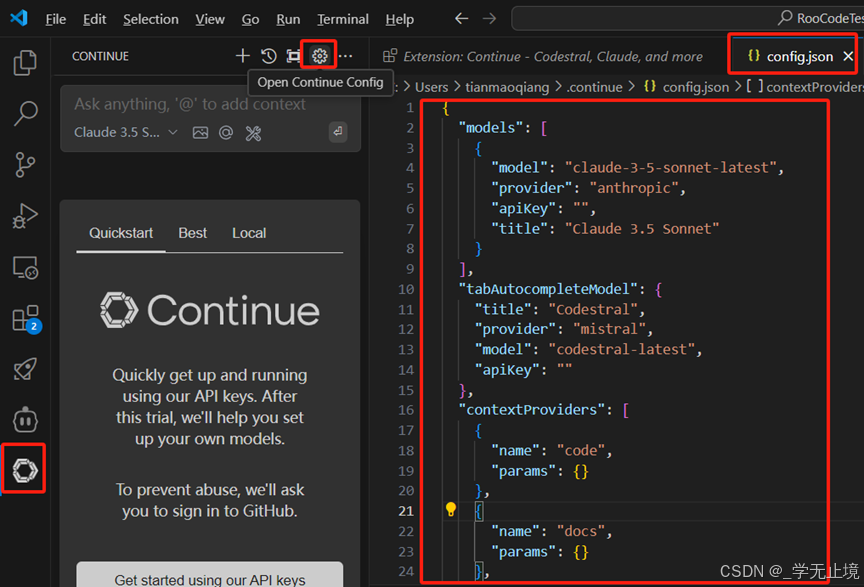
Task: Go back with the left arrow
Action: click(x=462, y=19)
